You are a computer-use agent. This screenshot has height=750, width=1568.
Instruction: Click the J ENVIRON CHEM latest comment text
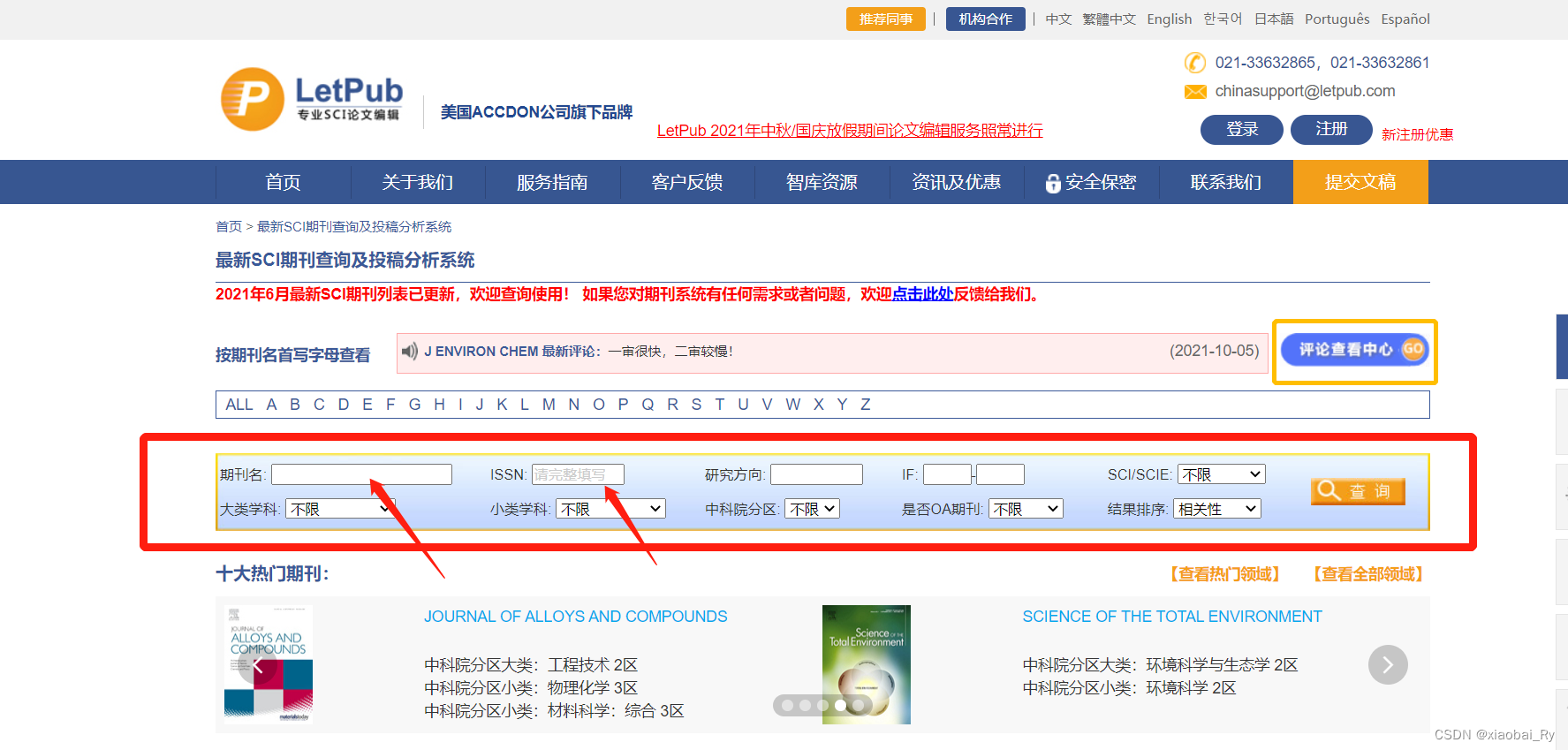[x=579, y=352]
